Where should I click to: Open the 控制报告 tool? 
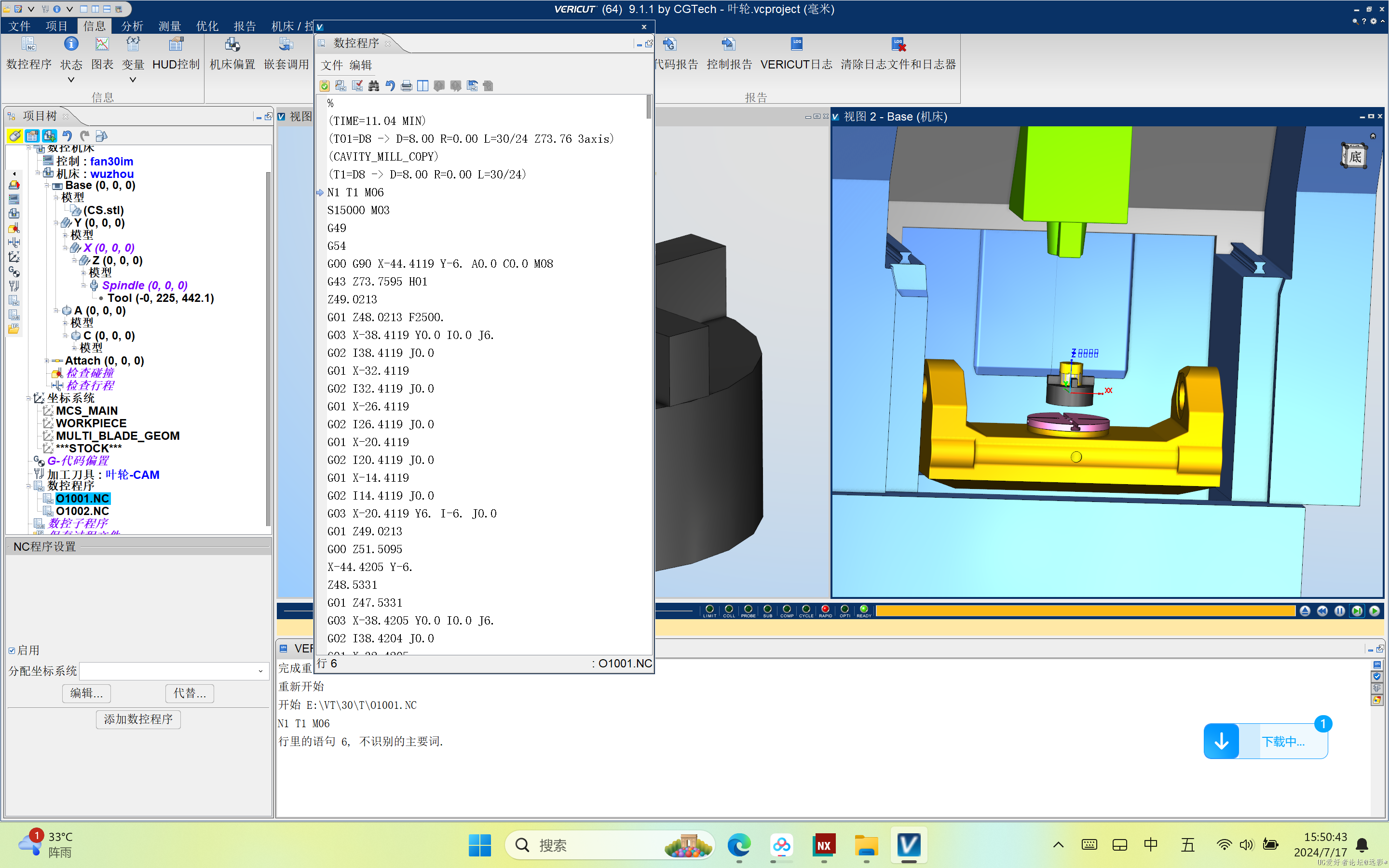(x=729, y=54)
